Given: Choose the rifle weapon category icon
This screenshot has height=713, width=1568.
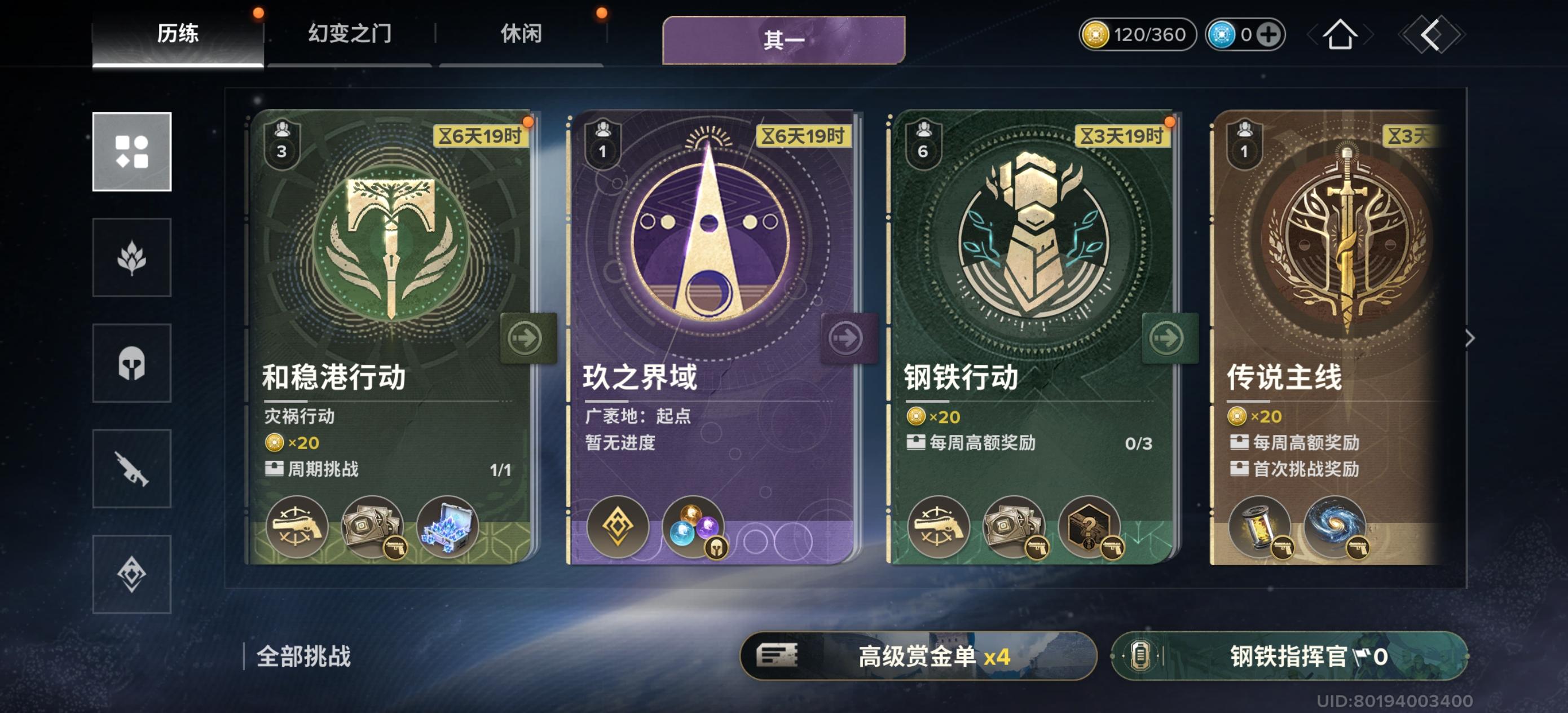Looking at the screenshot, I should coord(131,469).
